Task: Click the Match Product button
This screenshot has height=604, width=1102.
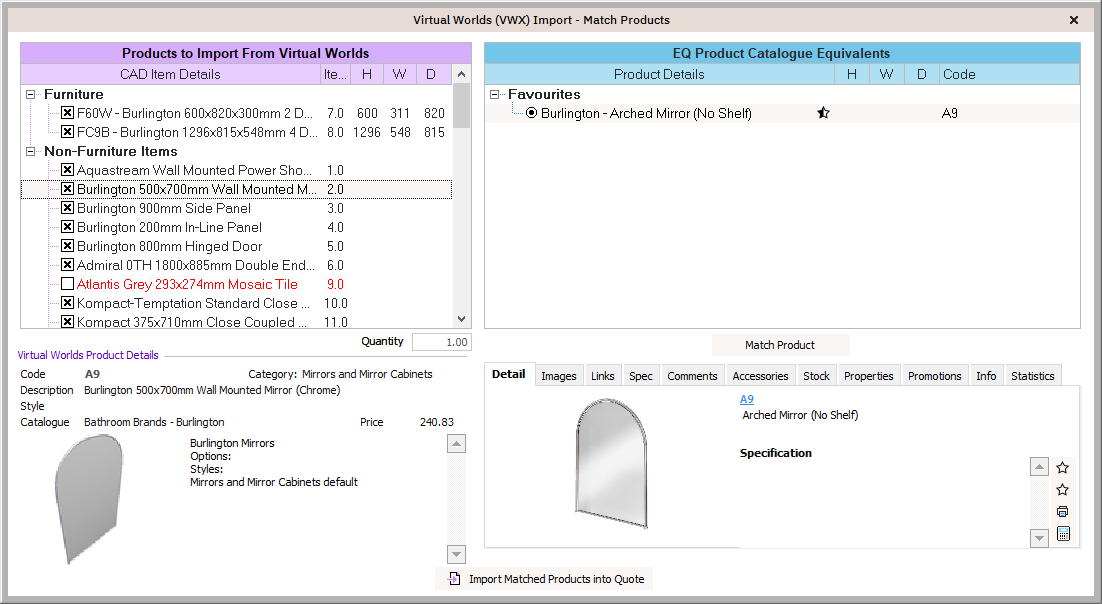Action: (x=780, y=345)
